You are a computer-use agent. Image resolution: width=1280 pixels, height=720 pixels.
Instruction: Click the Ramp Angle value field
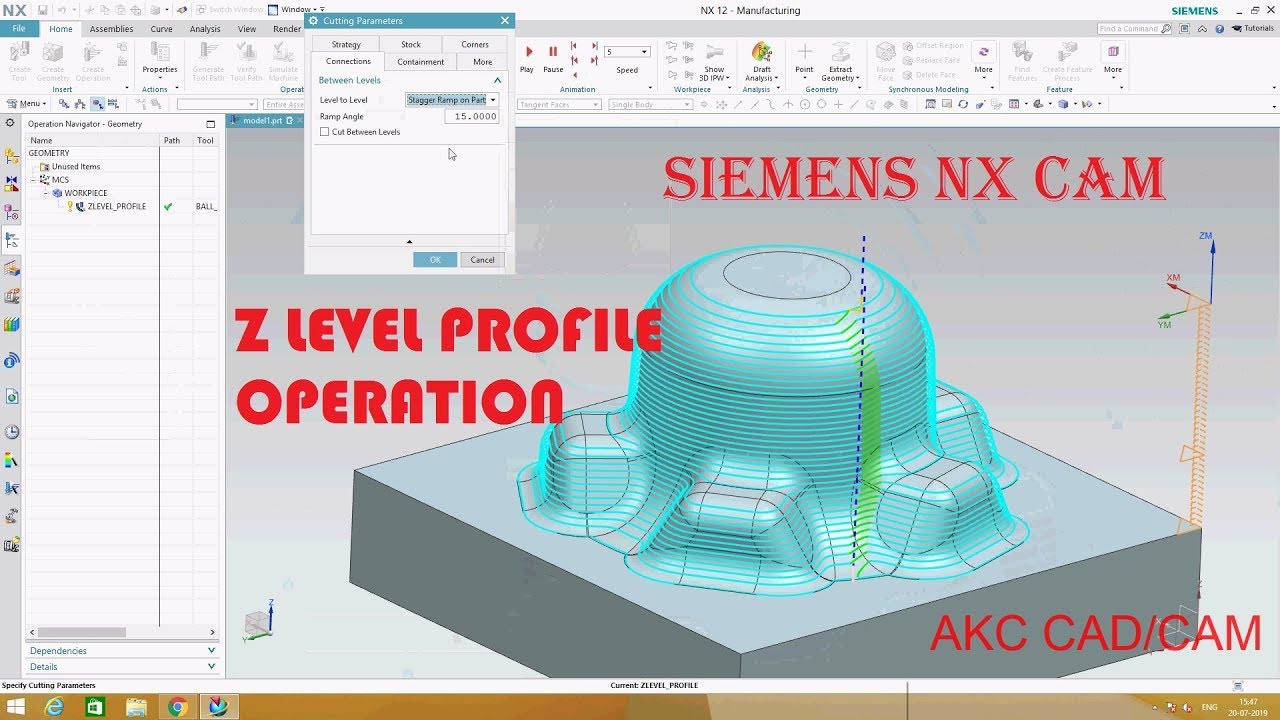(471, 116)
